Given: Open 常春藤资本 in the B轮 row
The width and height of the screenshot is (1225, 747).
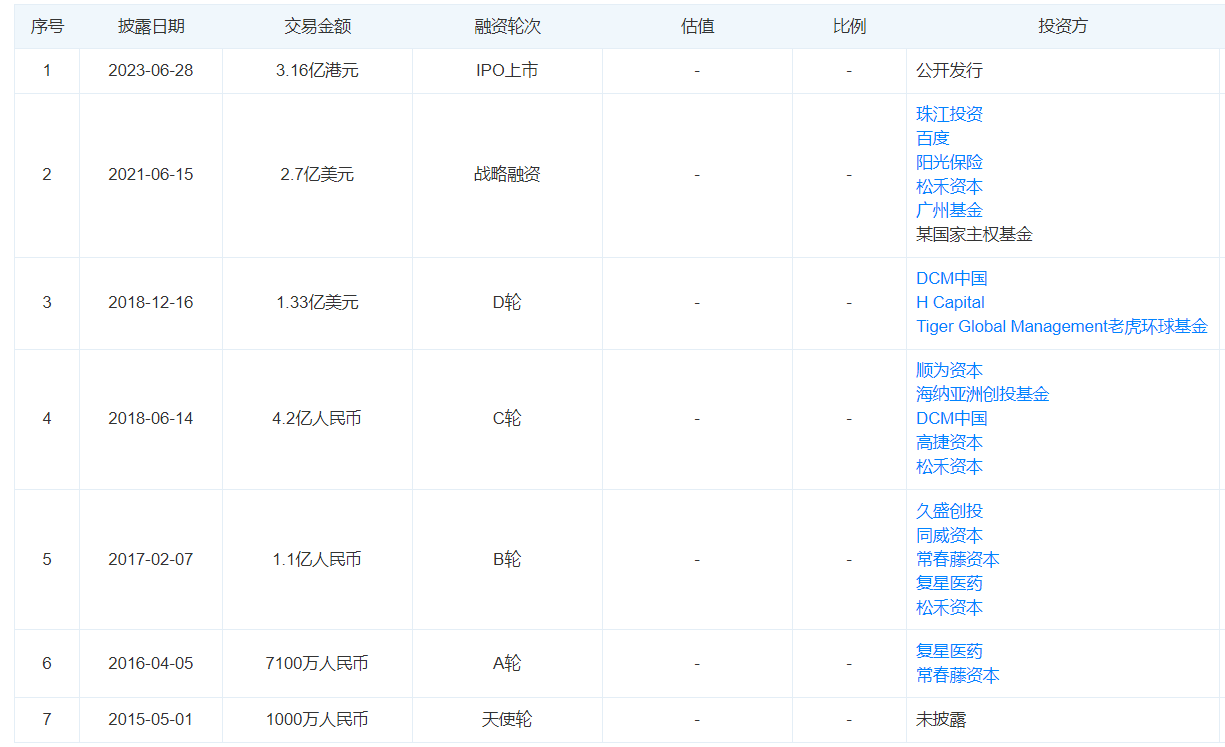Looking at the screenshot, I should point(958,559).
